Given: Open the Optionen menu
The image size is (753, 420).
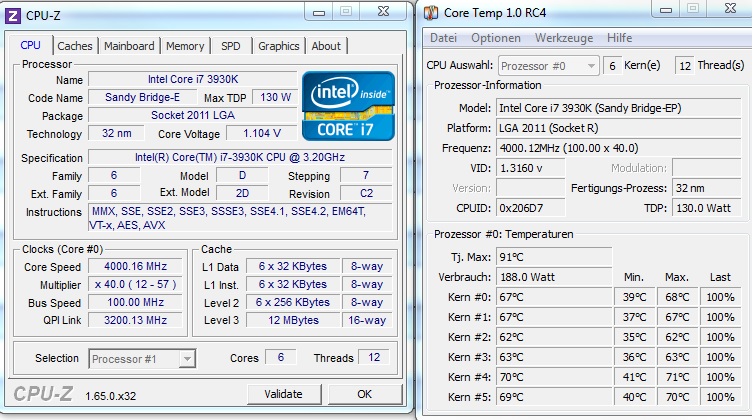Looking at the screenshot, I should [496, 38].
